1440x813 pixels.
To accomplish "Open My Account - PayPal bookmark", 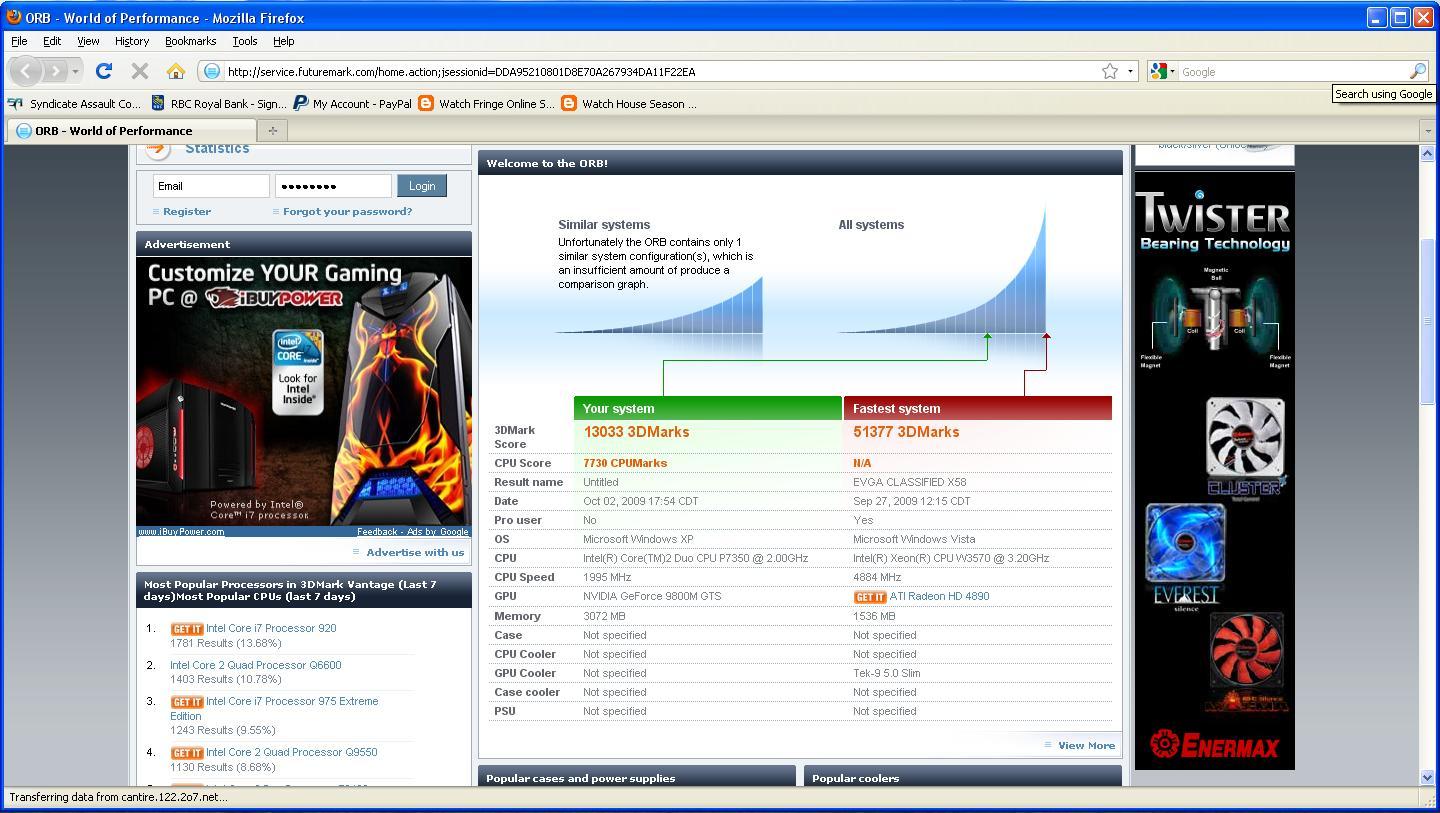I will [x=352, y=103].
